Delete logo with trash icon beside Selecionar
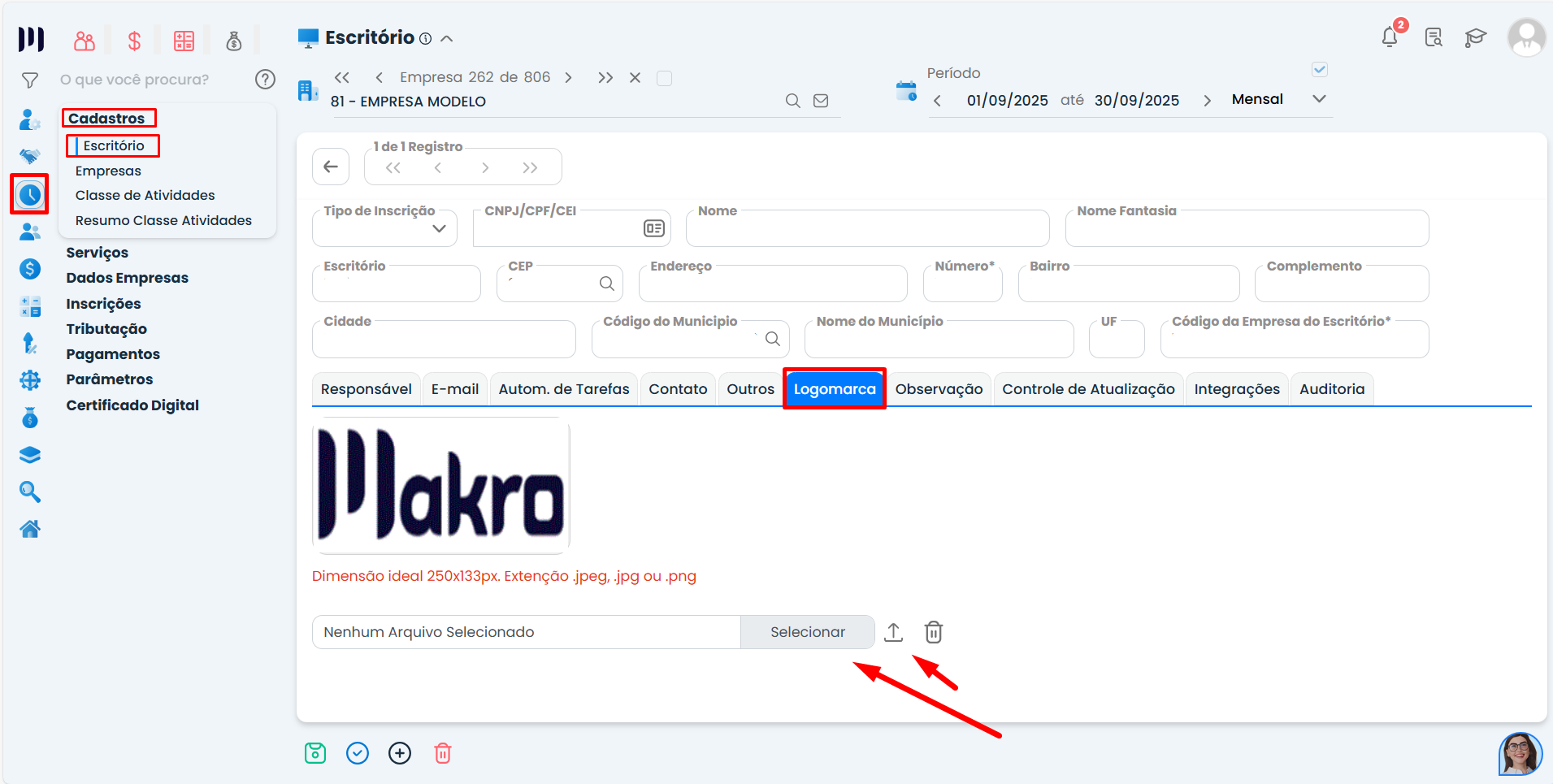The width and height of the screenshot is (1553, 784). (x=933, y=632)
